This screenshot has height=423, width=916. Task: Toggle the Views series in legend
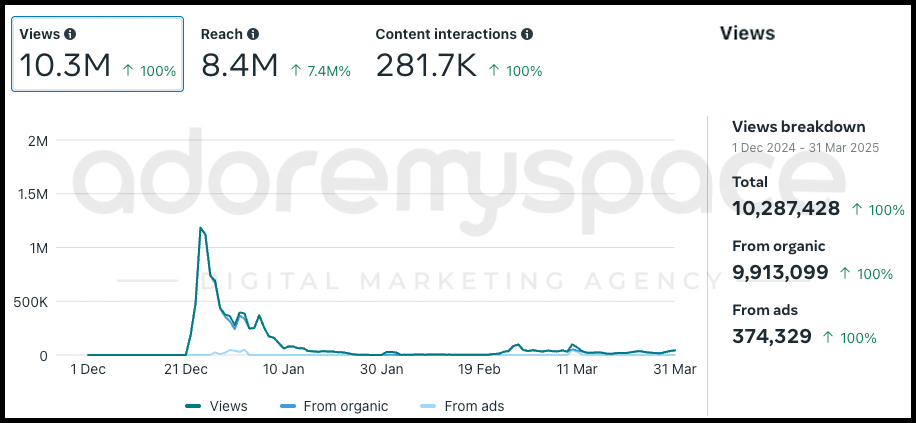point(216,406)
